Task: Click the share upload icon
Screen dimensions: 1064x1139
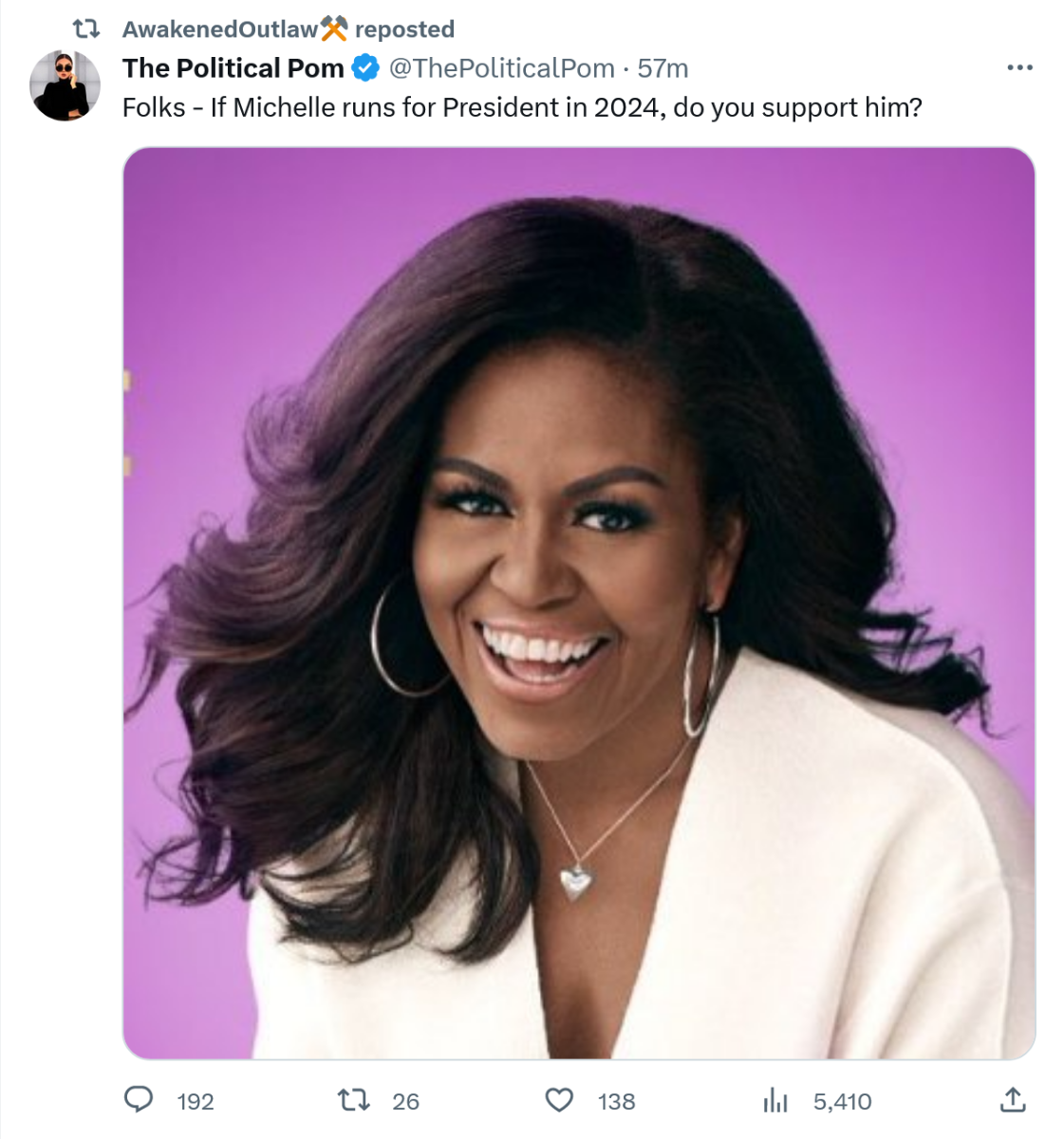Action: (x=1013, y=1100)
